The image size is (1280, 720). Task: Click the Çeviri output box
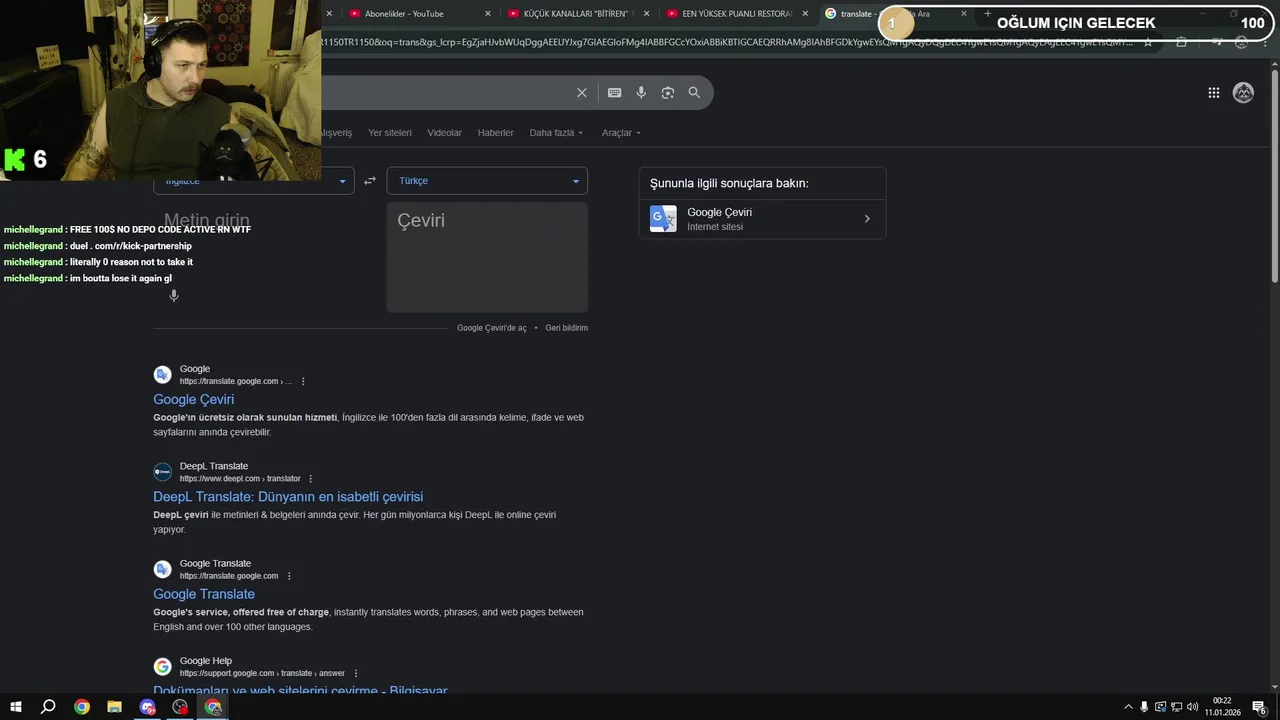487,257
